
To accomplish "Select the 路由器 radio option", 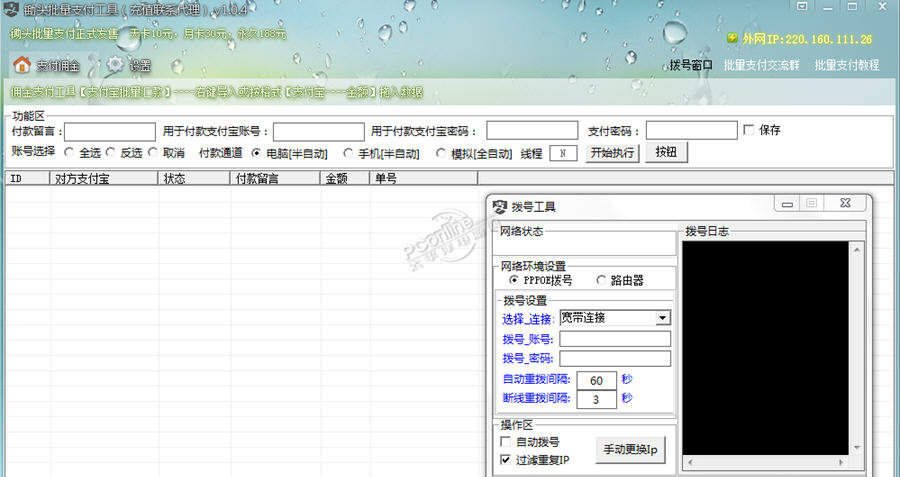I will point(601,280).
